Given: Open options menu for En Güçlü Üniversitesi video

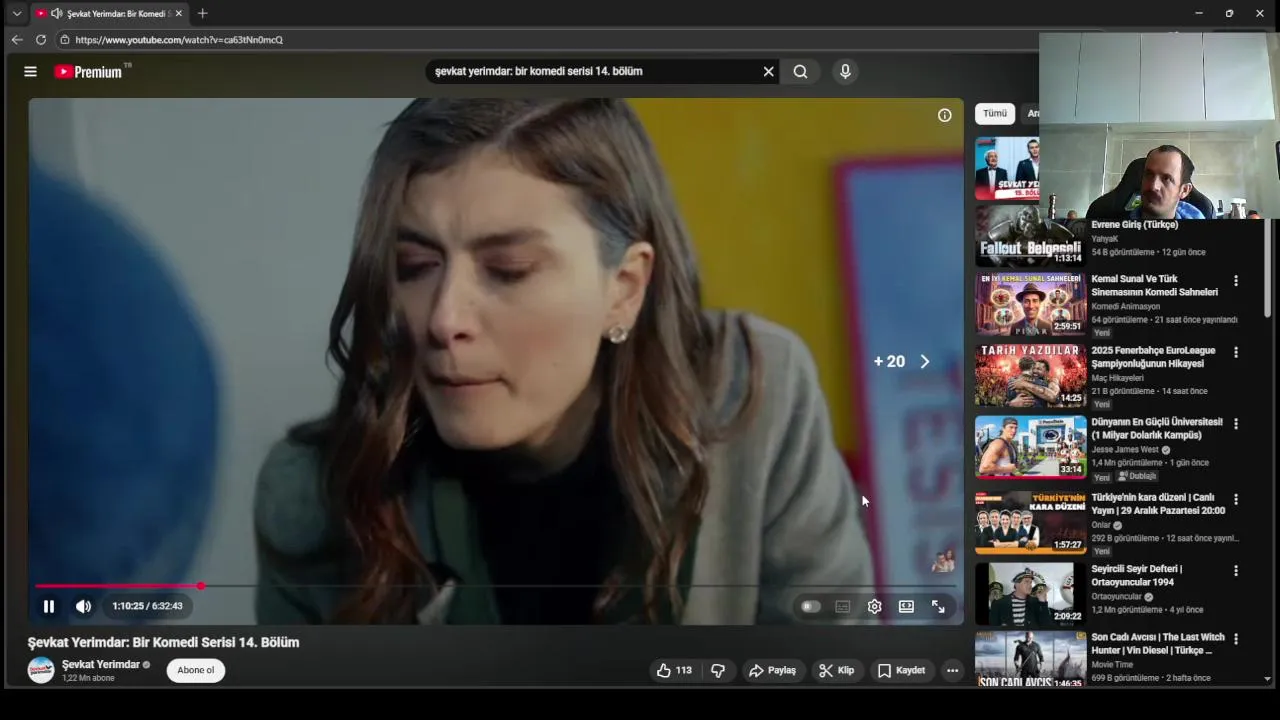Looking at the screenshot, I should (x=1236, y=424).
